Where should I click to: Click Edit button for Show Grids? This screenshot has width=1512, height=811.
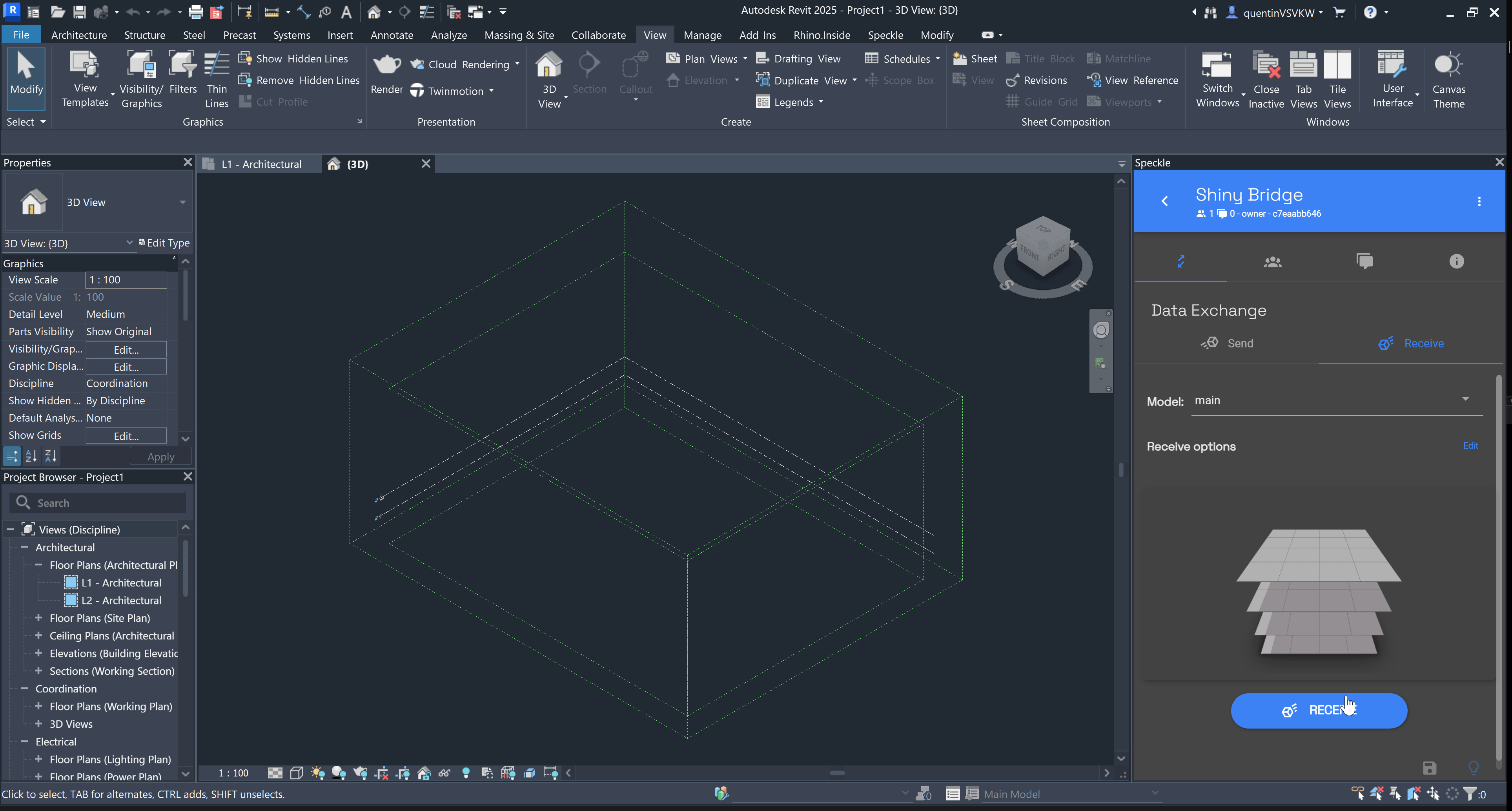click(x=126, y=436)
